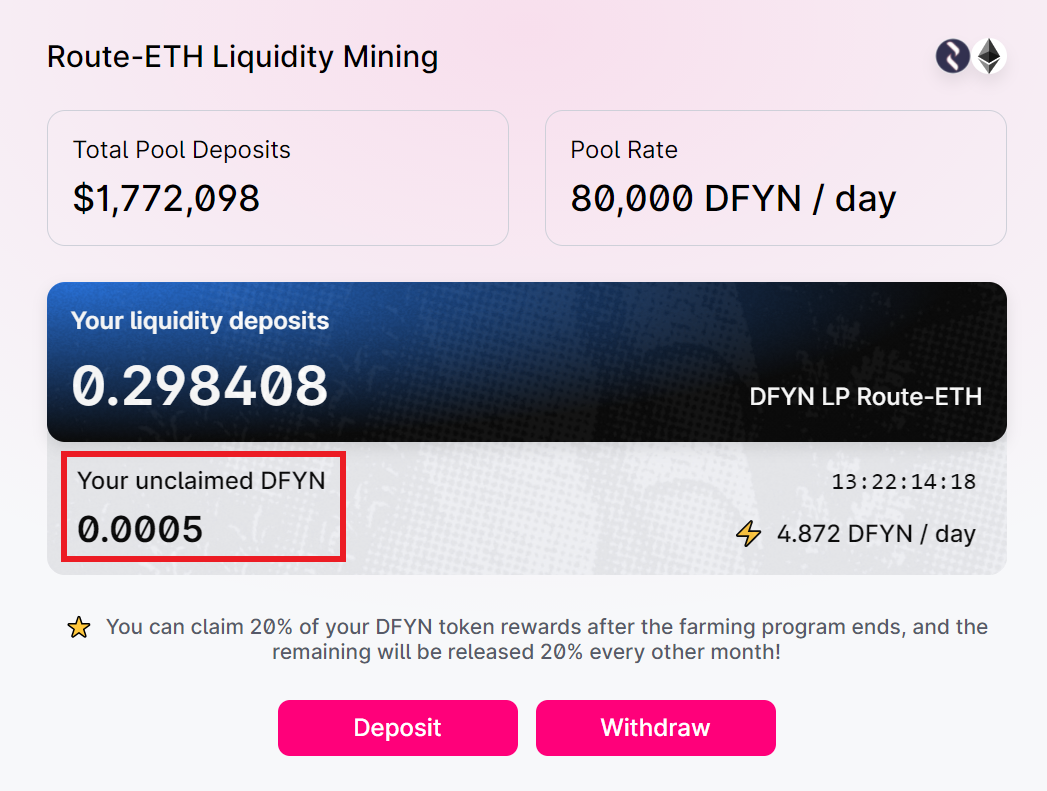
Task: Click the 80,000 DFYN / day rate
Action: [733, 198]
